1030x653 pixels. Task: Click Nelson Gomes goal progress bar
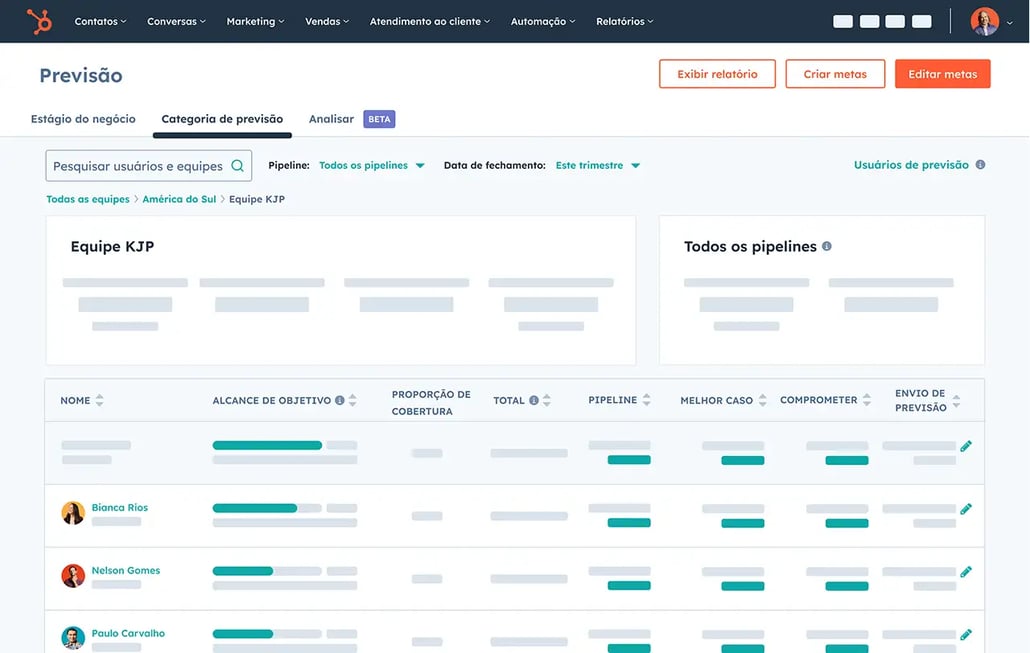[x=266, y=571]
